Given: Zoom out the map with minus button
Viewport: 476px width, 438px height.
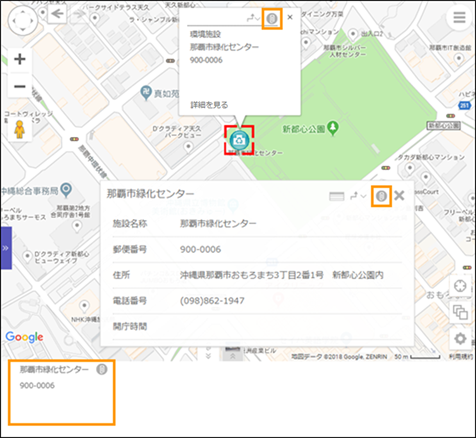Looking at the screenshot, I should [20, 87].
